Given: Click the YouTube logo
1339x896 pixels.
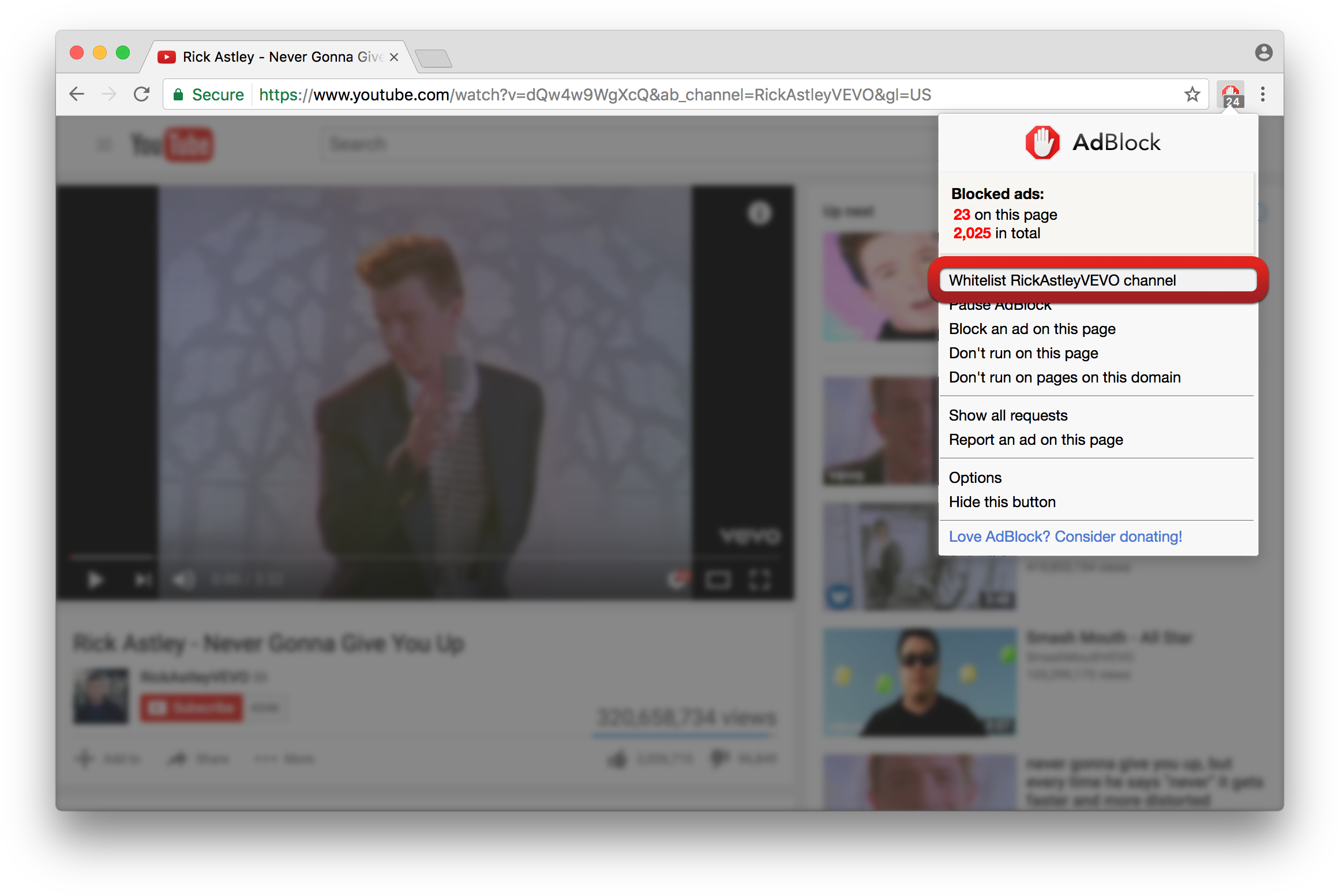Looking at the screenshot, I should (172, 144).
